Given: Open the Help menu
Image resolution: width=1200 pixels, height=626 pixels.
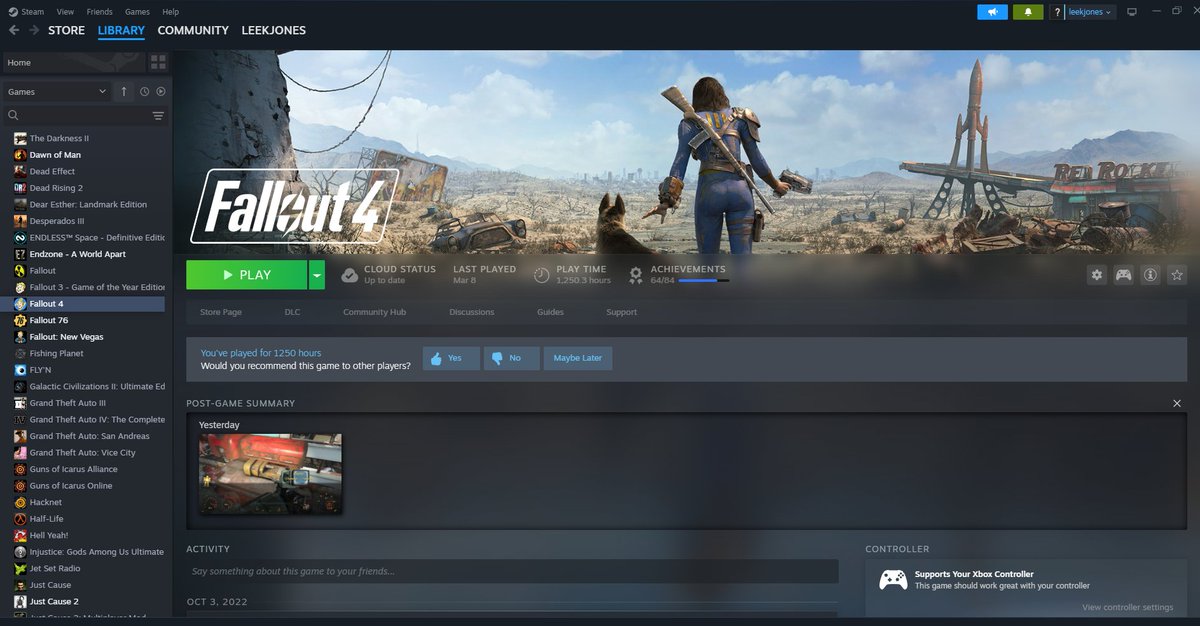Looking at the screenshot, I should (x=171, y=12).
